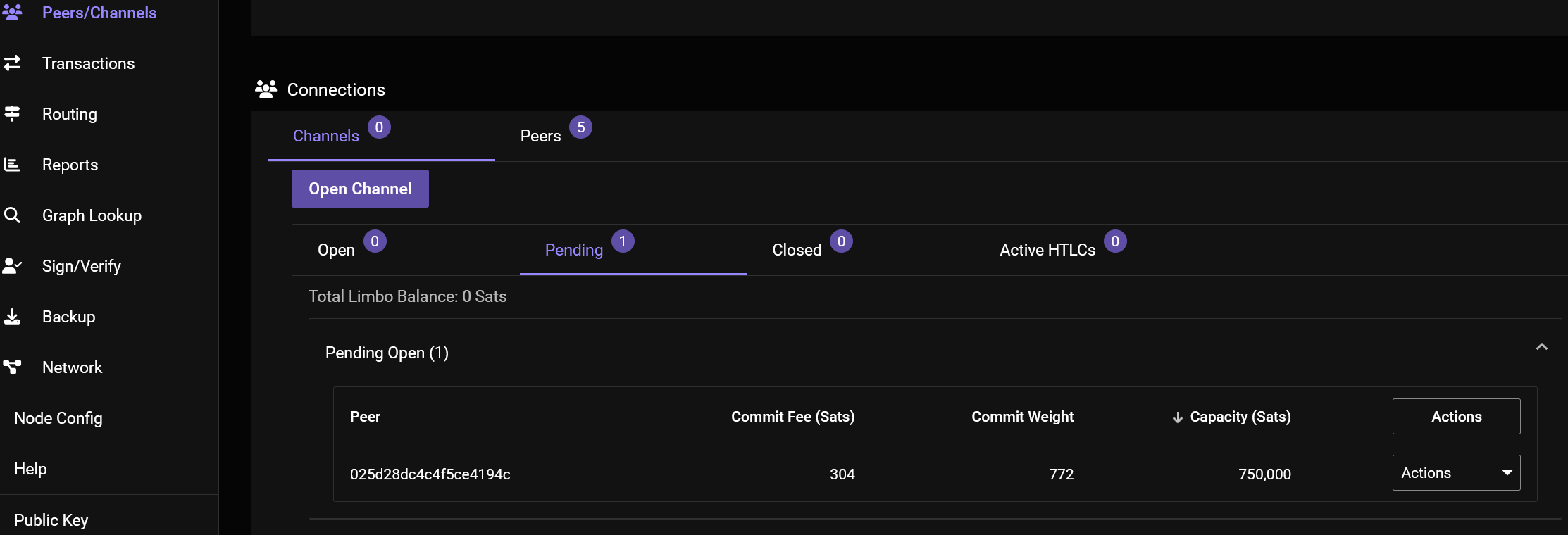
Task: Switch to the Open channels tab
Action: (336, 250)
